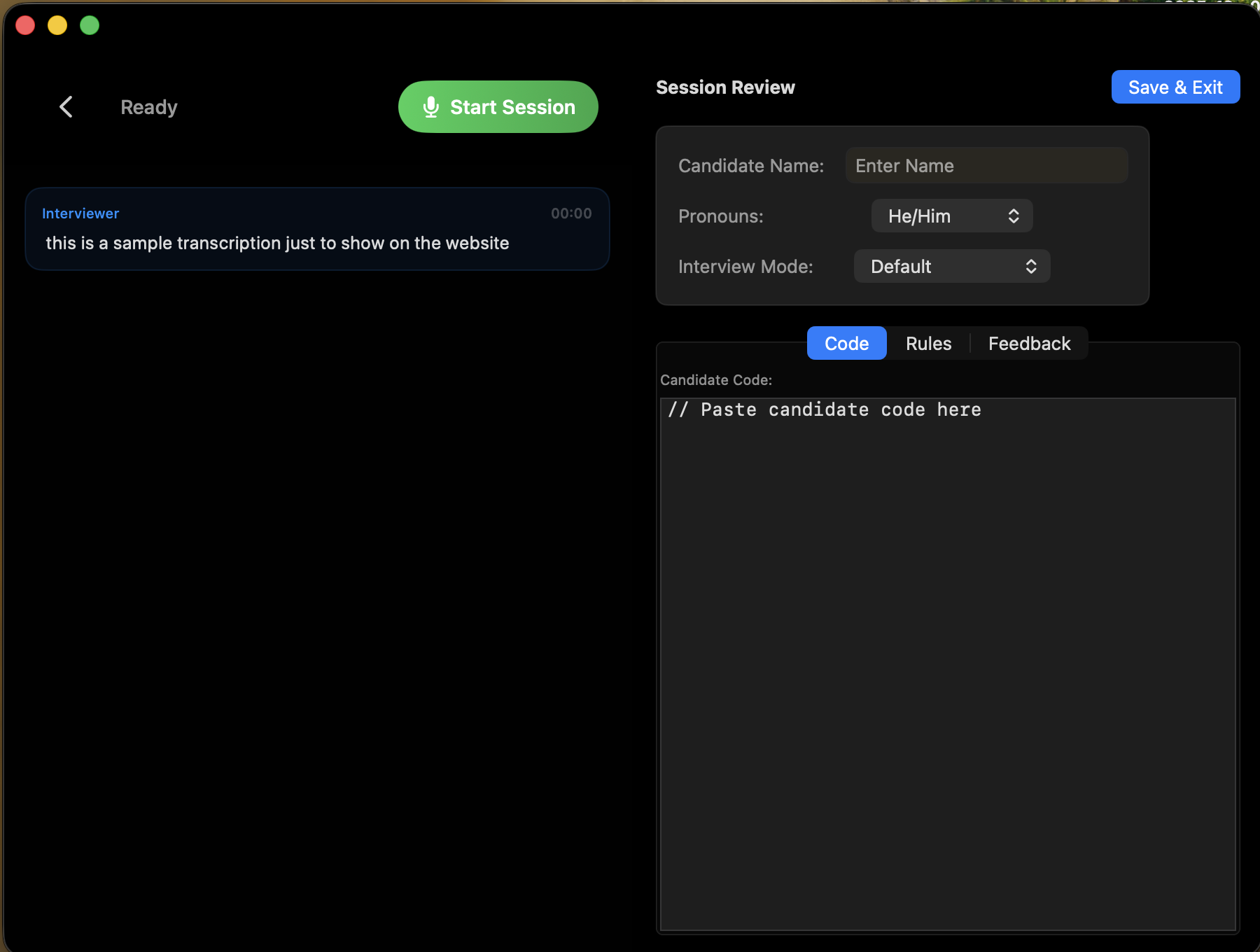Open the Interview Mode dropdown showing Default
This screenshot has width=1260, height=952.
(952, 266)
